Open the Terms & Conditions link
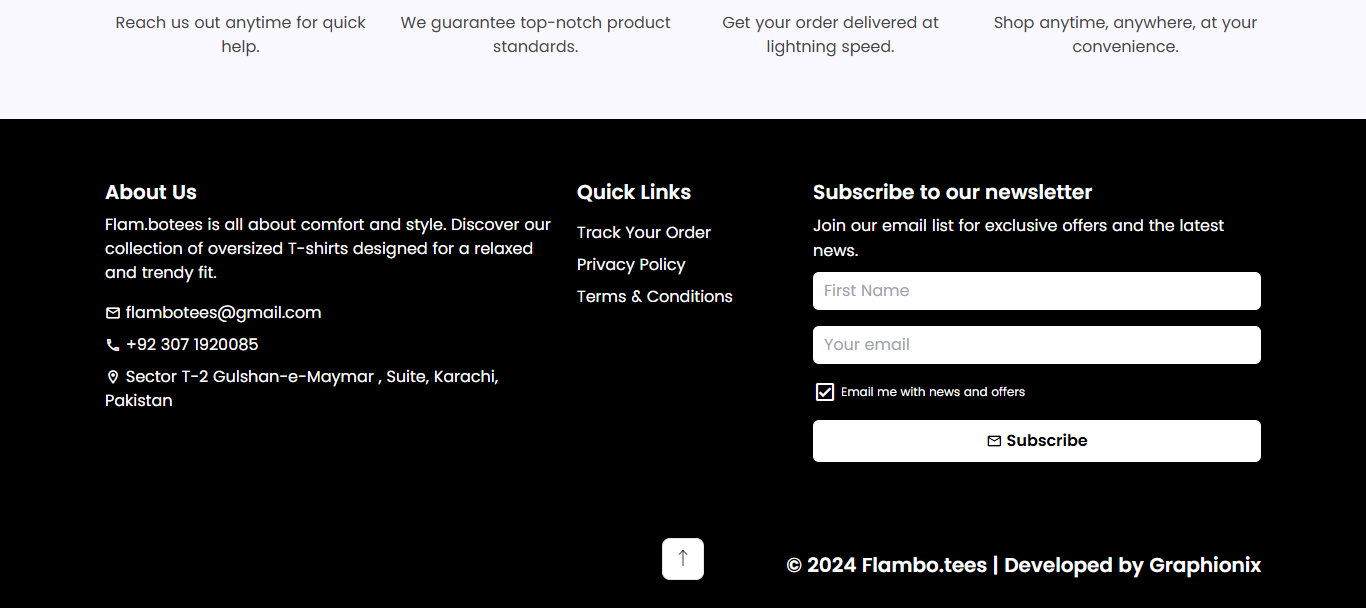The width and height of the screenshot is (1366, 608). [655, 296]
